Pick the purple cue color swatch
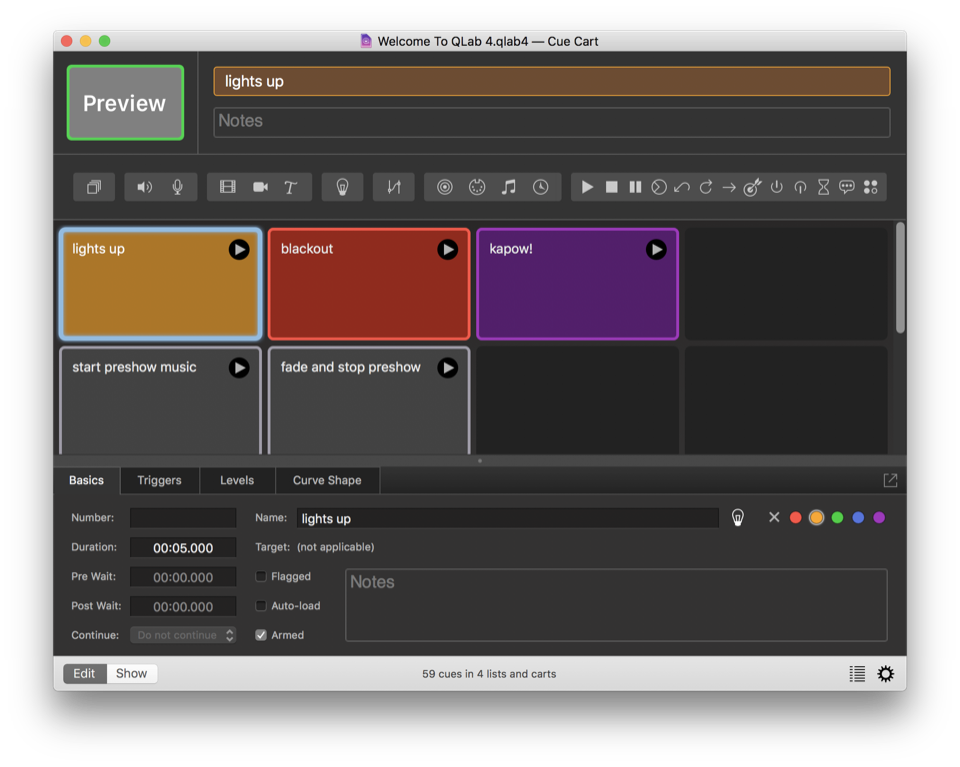This screenshot has width=960, height=767. pos(879,517)
